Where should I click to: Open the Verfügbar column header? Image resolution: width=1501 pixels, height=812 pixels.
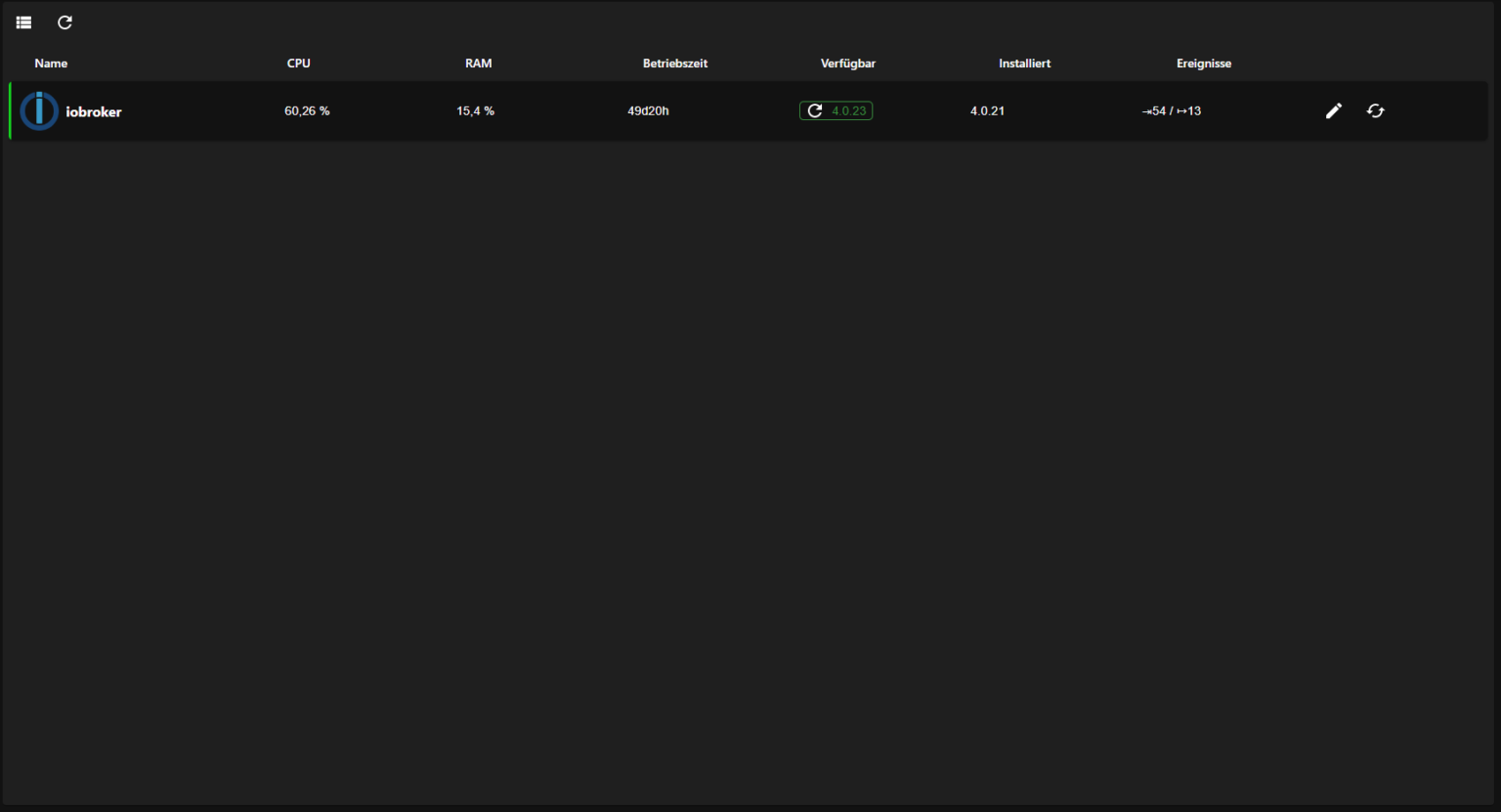(x=847, y=63)
